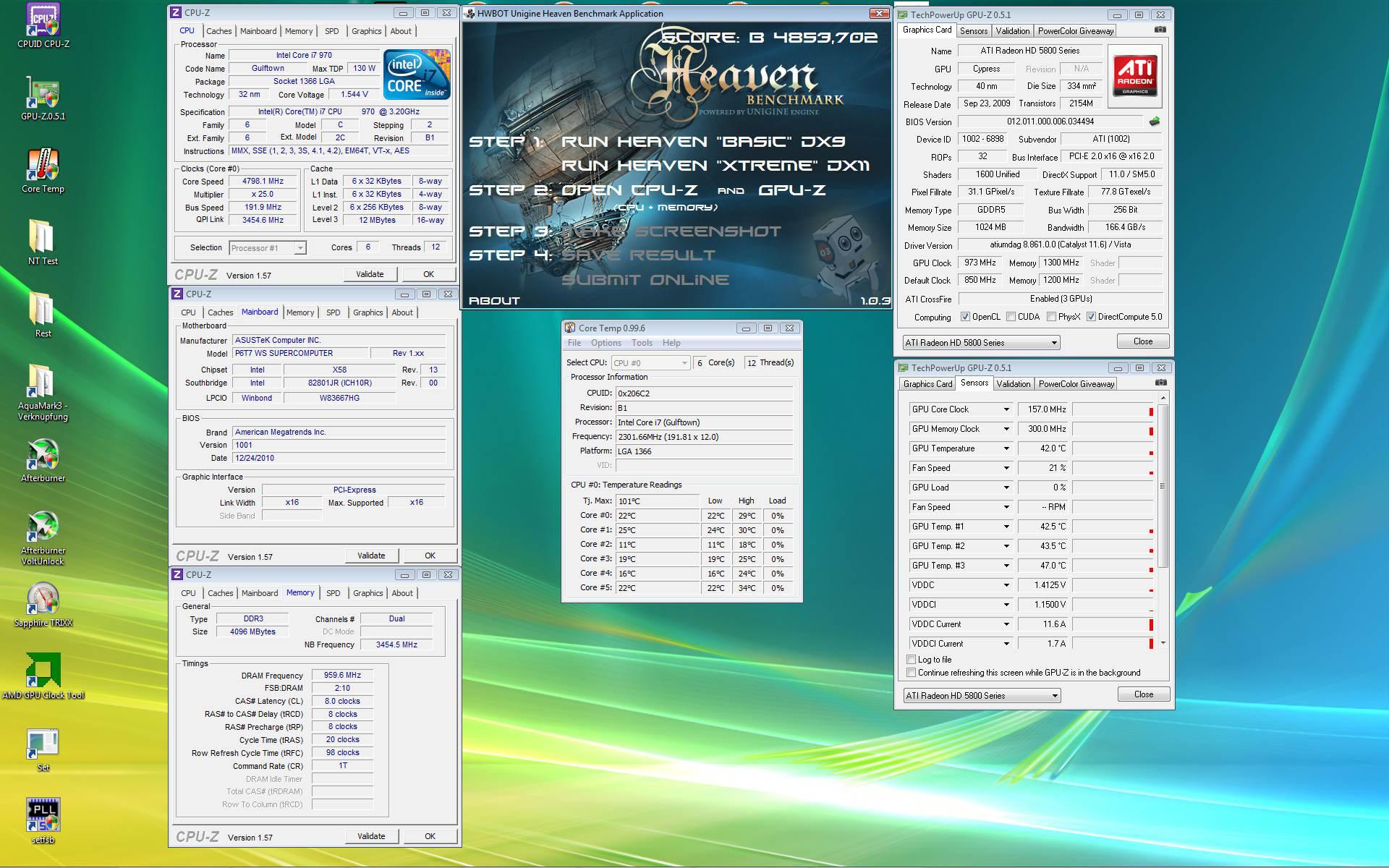Open the PowerColor Giveaway tab in Sensors window
Image resolution: width=1389 pixels, height=868 pixels.
[1076, 384]
